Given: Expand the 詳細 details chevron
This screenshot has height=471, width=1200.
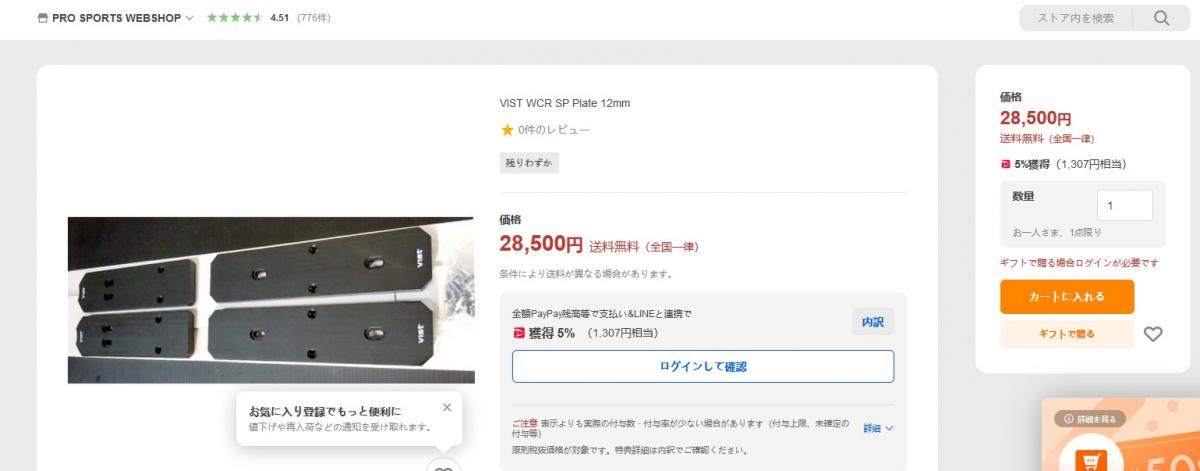Looking at the screenshot, I should click(889, 428).
